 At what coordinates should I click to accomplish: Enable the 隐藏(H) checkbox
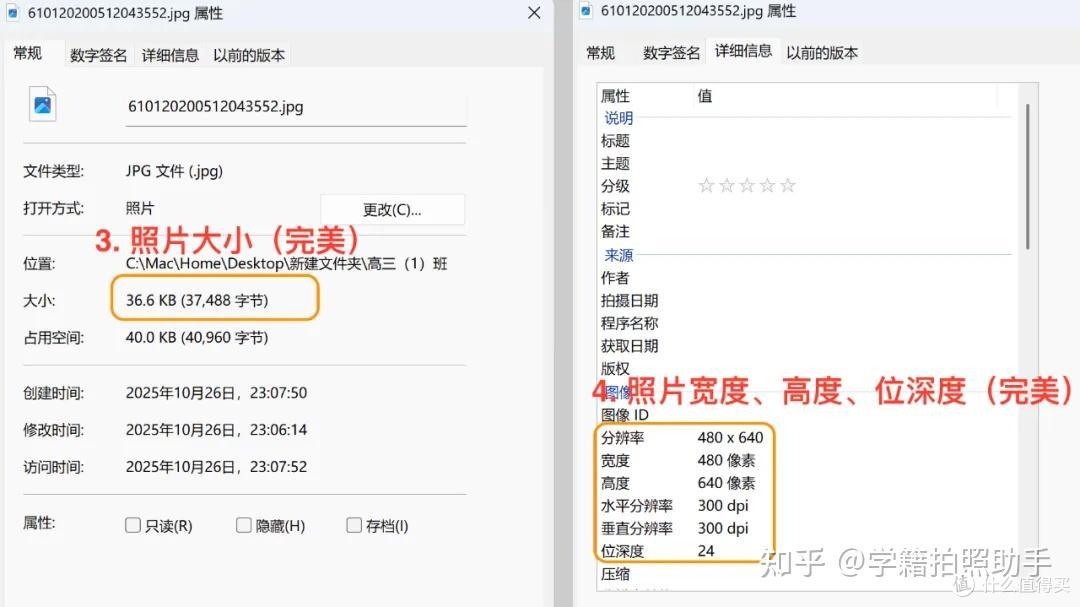(243, 525)
